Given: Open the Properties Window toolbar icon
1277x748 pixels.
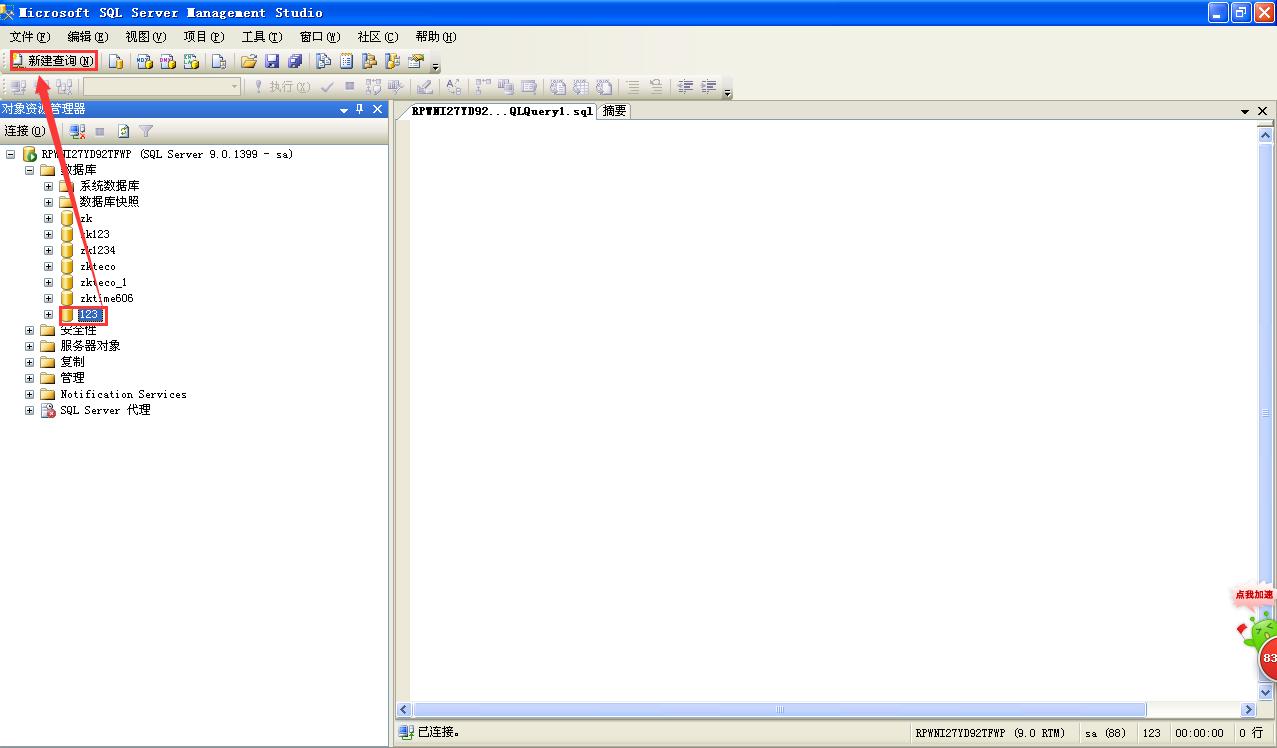Looking at the screenshot, I should [416, 62].
